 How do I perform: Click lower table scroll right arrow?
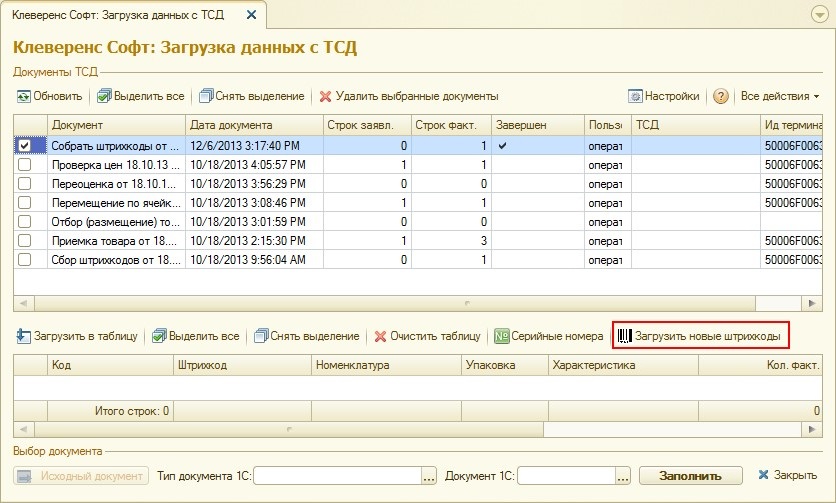812,429
